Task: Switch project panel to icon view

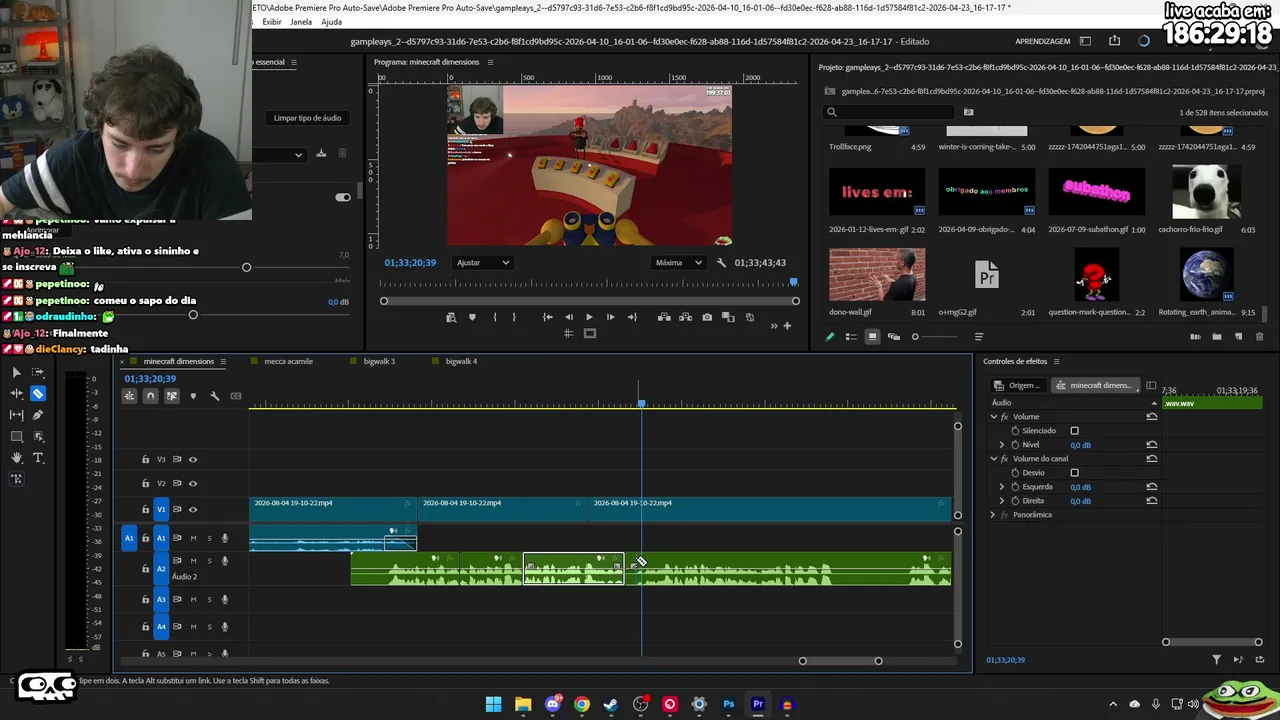Action: coord(872,337)
